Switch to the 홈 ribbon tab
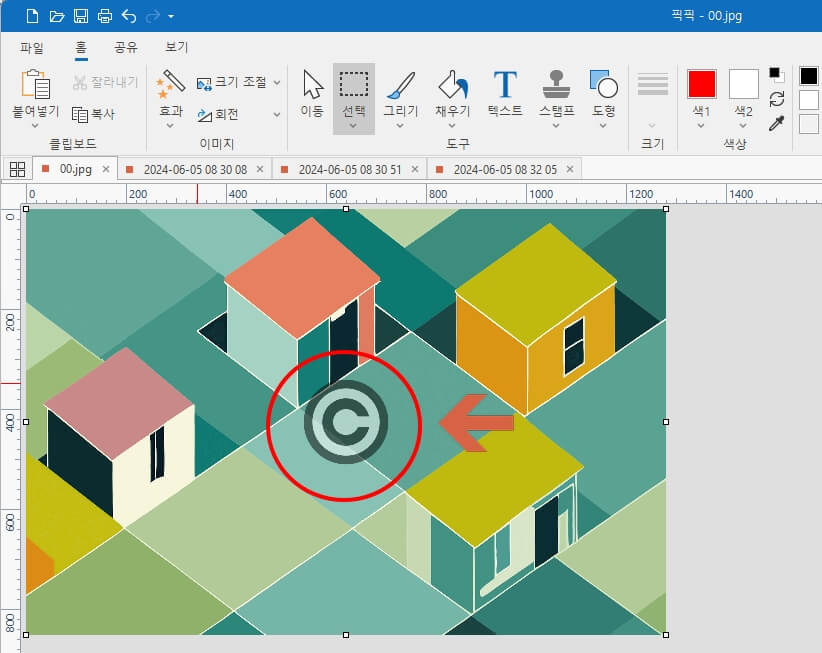 (81, 48)
